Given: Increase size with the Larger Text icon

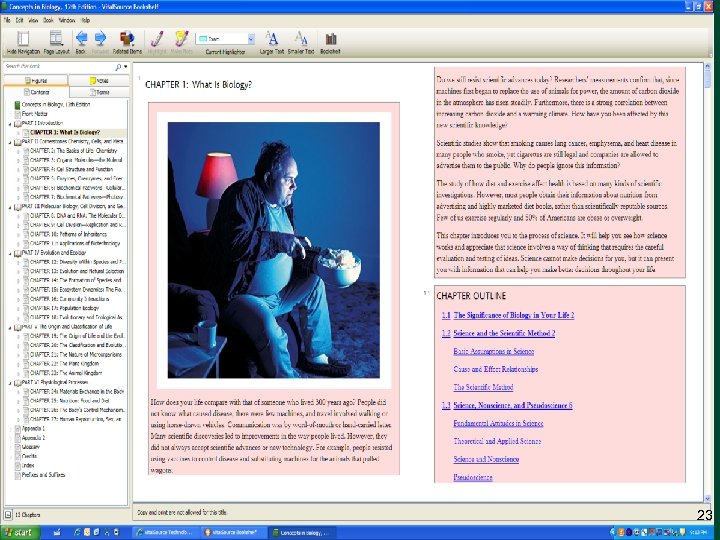Looking at the screenshot, I should pos(271,38).
